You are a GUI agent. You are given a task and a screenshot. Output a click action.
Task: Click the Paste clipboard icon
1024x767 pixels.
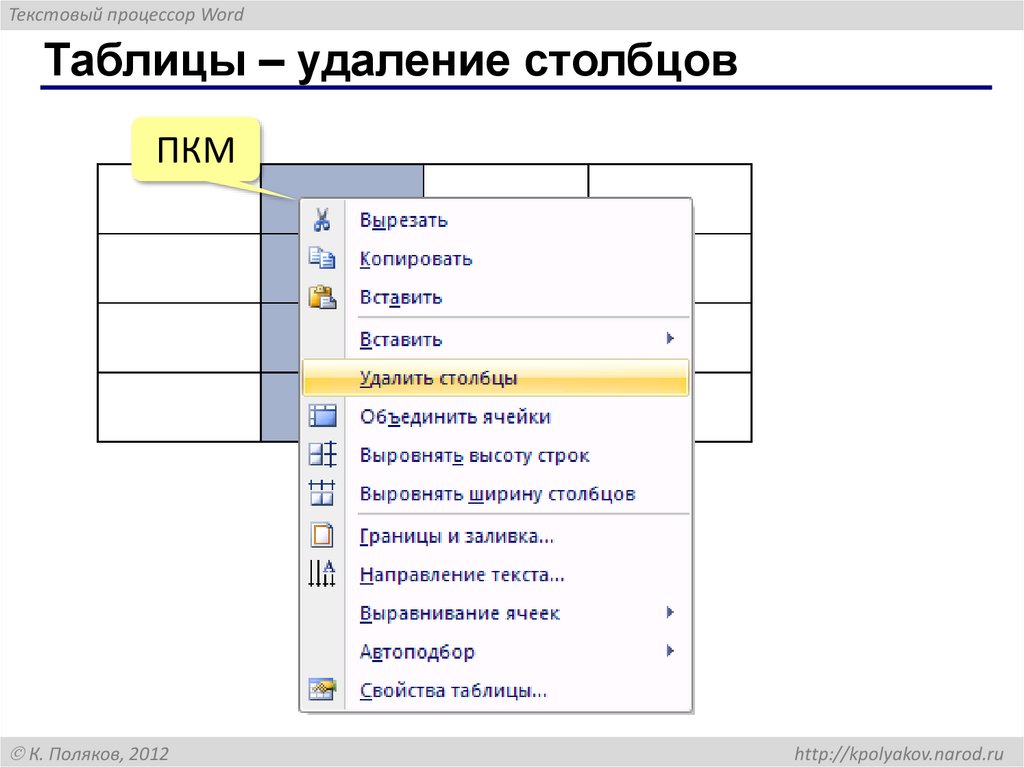(x=323, y=295)
